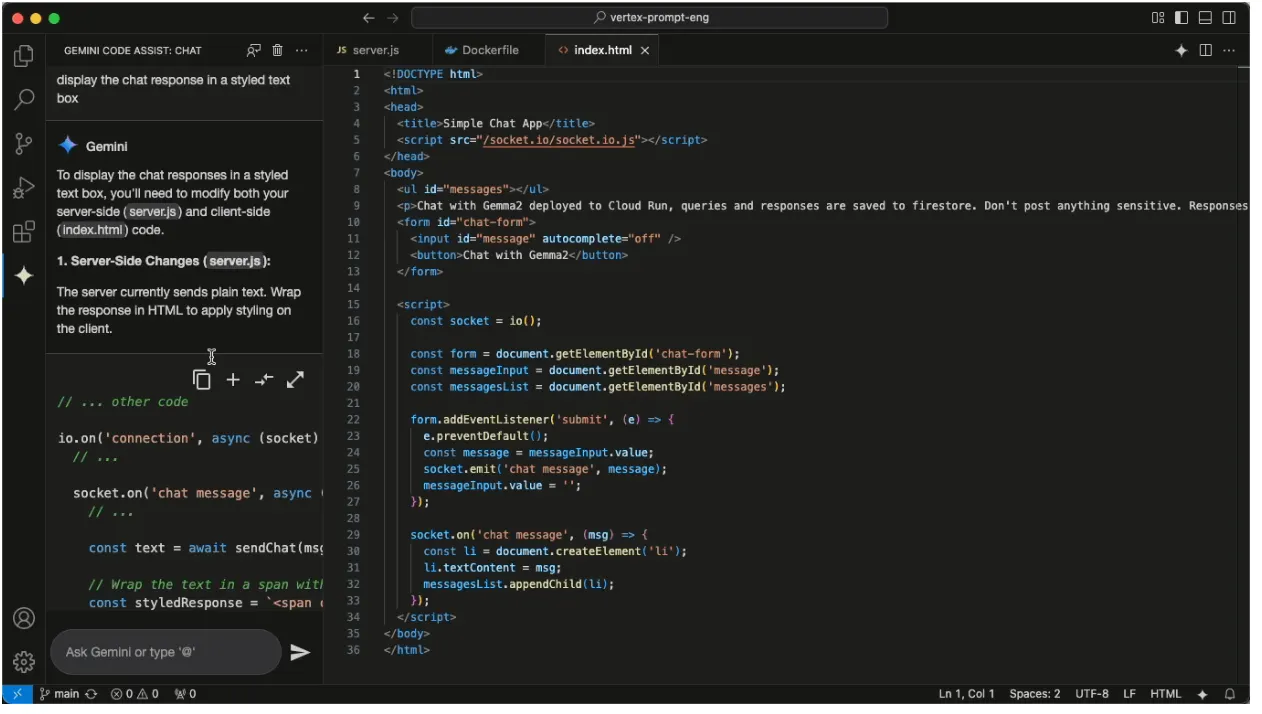Viewport: 1262px width, 714px height.
Task: Open the remote window button in status bar
Action: (x=17, y=694)
